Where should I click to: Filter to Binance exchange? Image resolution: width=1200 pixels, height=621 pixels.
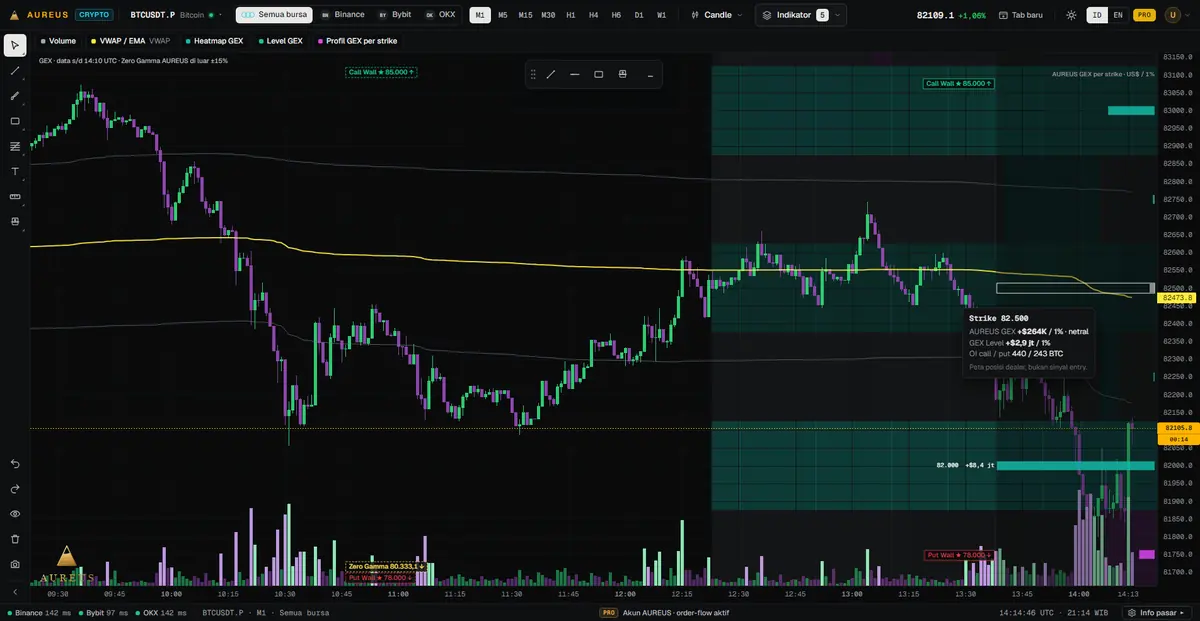[x=343, y=15]
